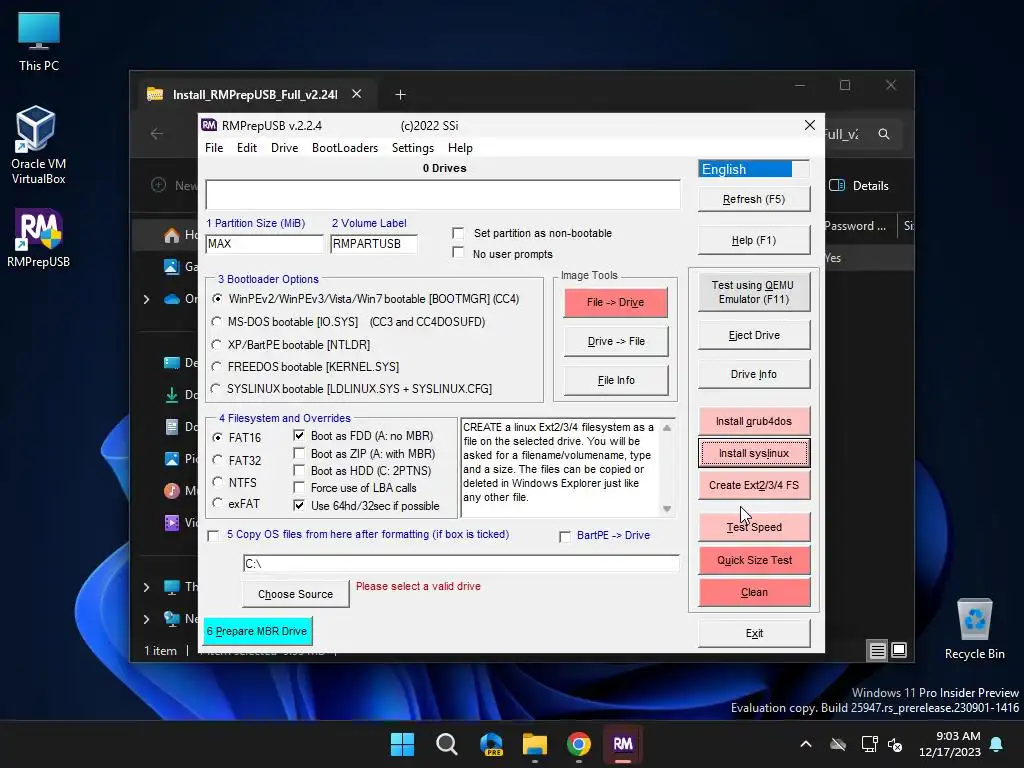Open a new File Explorer tab
The height and width of the screenshot is (768, 1024).
click(400, 95)
